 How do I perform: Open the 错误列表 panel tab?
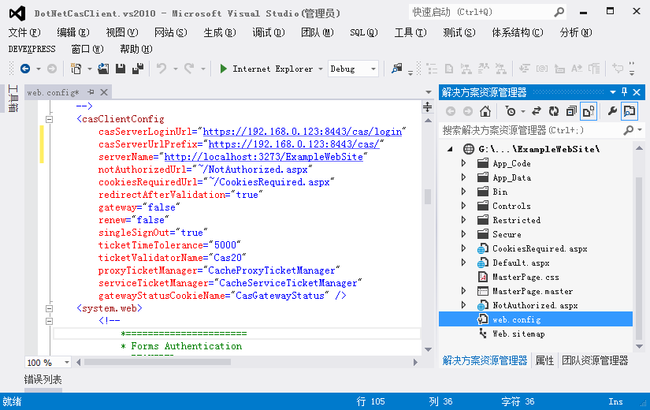43,379
